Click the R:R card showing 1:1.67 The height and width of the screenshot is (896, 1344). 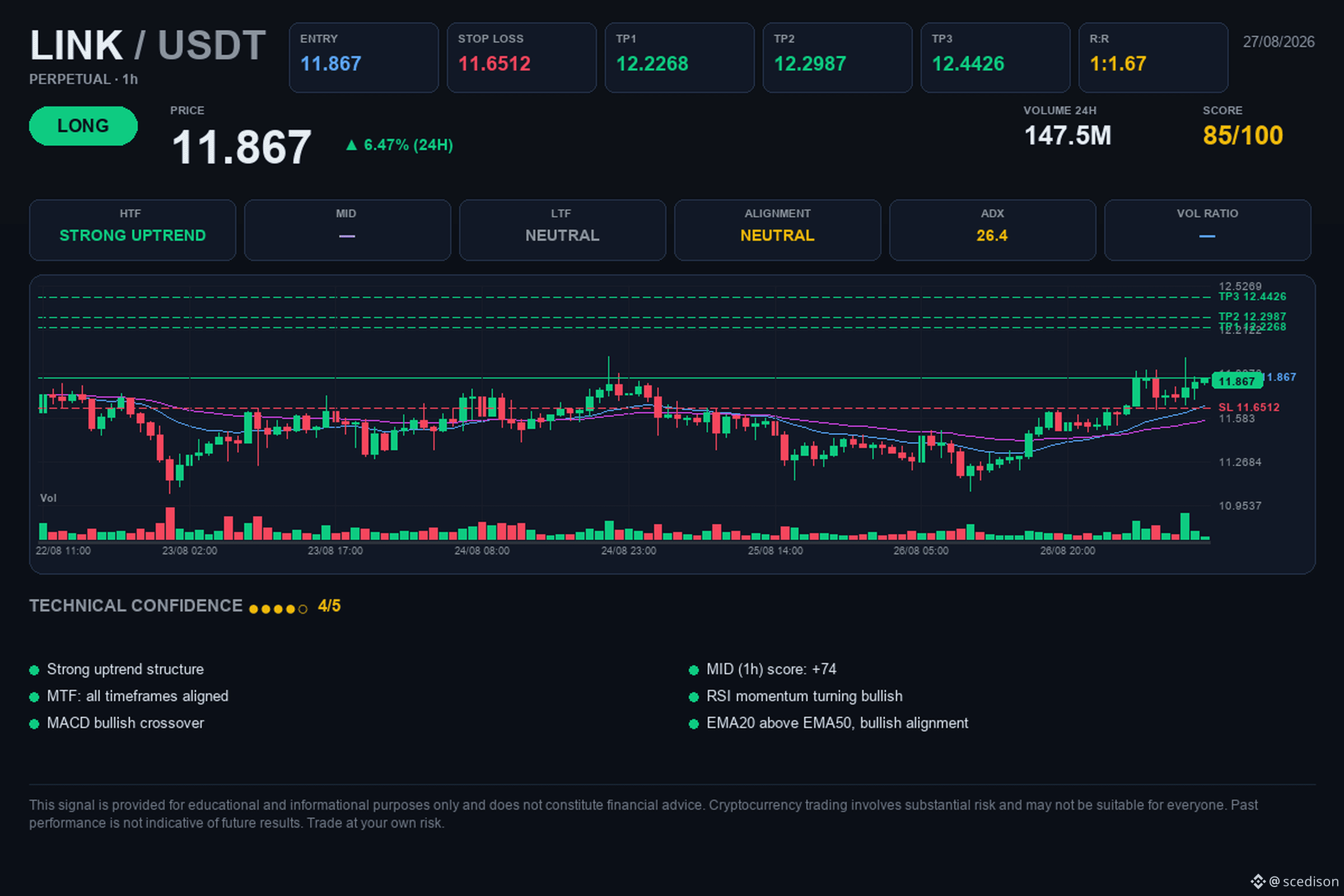(1153, 58)
